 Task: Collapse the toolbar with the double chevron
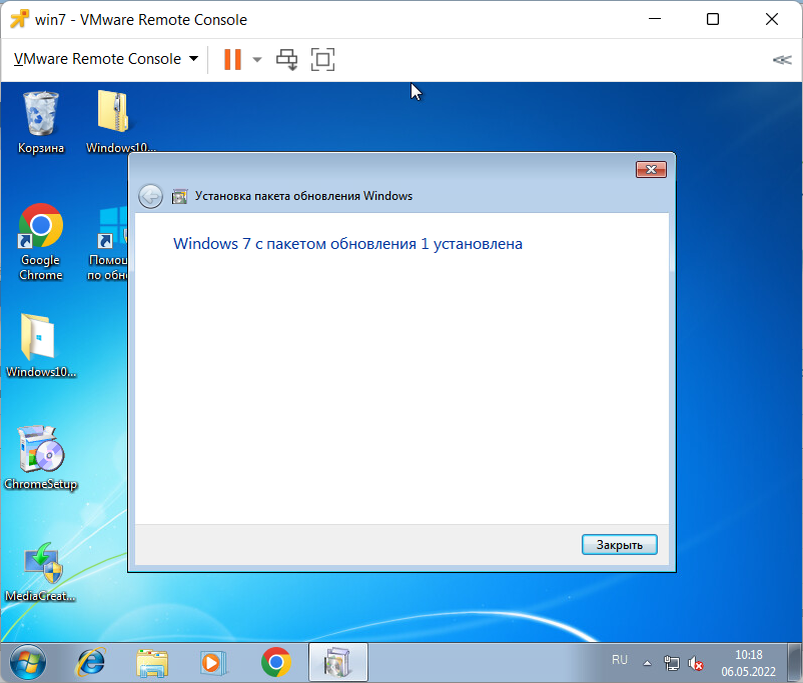782,60
